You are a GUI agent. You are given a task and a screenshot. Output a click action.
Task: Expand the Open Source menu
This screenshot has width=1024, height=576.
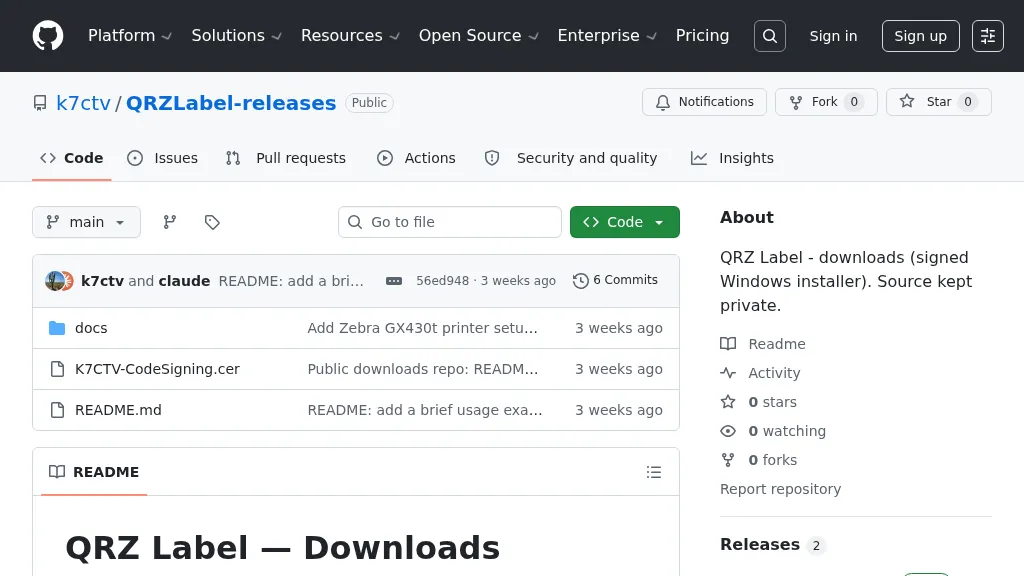pyautogui.click(x=479, y=35)
